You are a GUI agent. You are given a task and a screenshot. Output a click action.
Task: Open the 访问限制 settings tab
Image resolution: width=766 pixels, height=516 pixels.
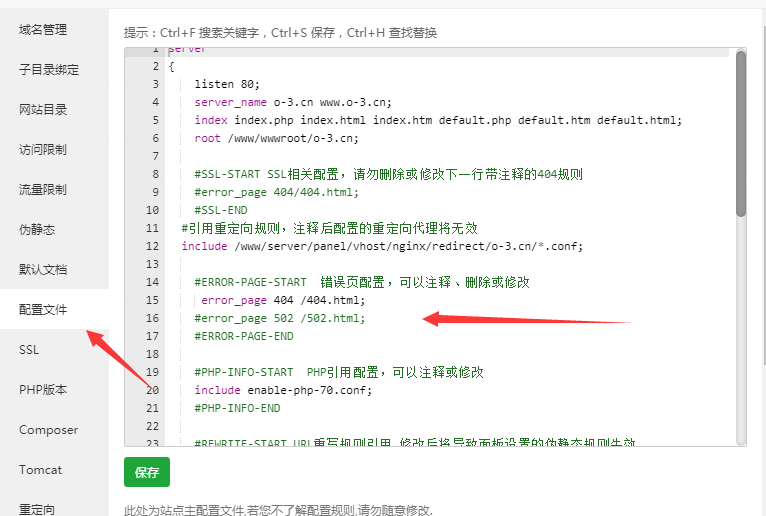coord(43,150)
